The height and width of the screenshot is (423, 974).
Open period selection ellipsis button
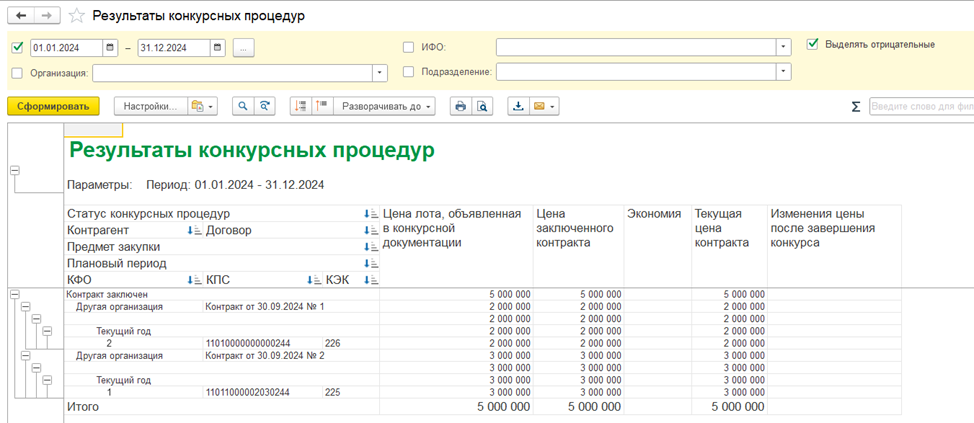coord(244,47)
